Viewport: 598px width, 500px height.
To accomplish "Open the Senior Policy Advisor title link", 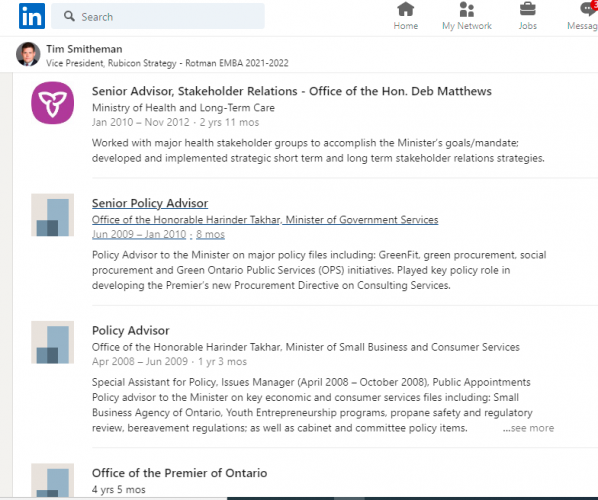I will (x=150, y=203).
